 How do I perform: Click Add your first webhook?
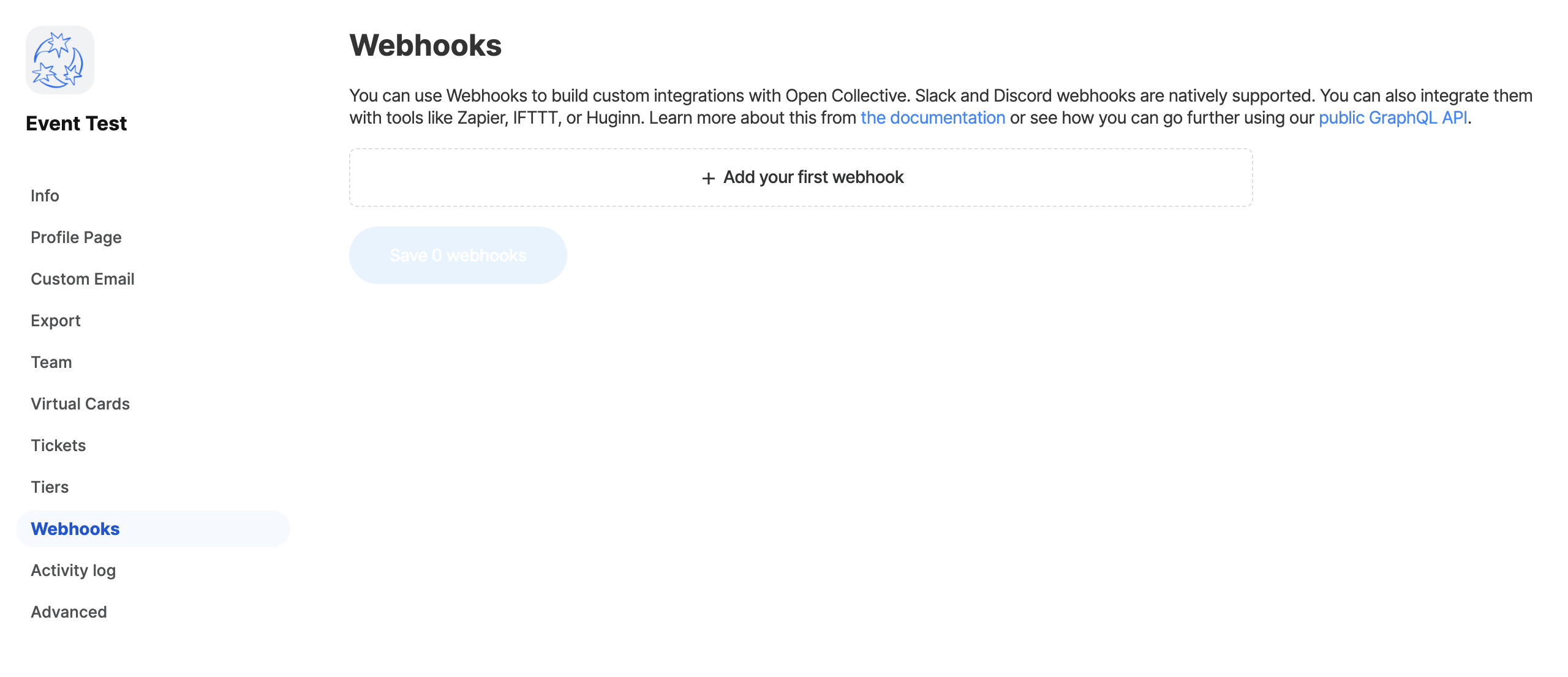click(x=813, y=178)
